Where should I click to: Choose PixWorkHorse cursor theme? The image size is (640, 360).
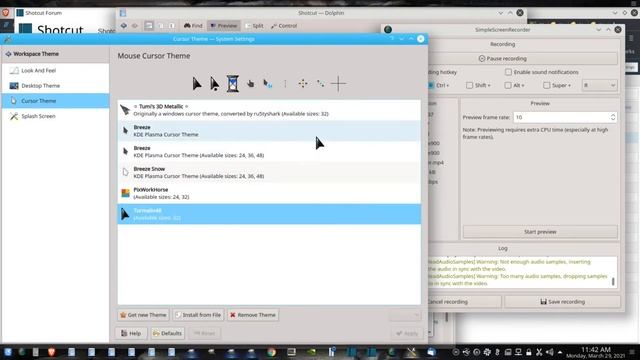click(269, 193)
